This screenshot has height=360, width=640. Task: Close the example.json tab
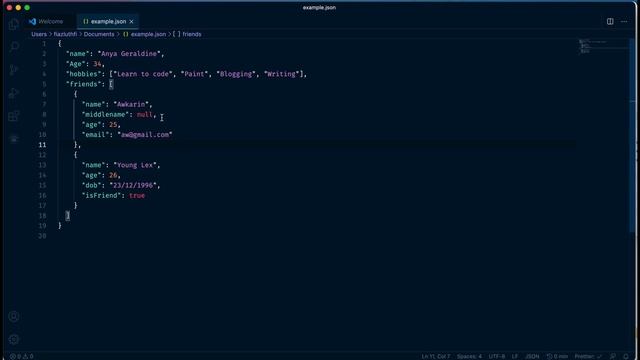(x=131, y=21)
